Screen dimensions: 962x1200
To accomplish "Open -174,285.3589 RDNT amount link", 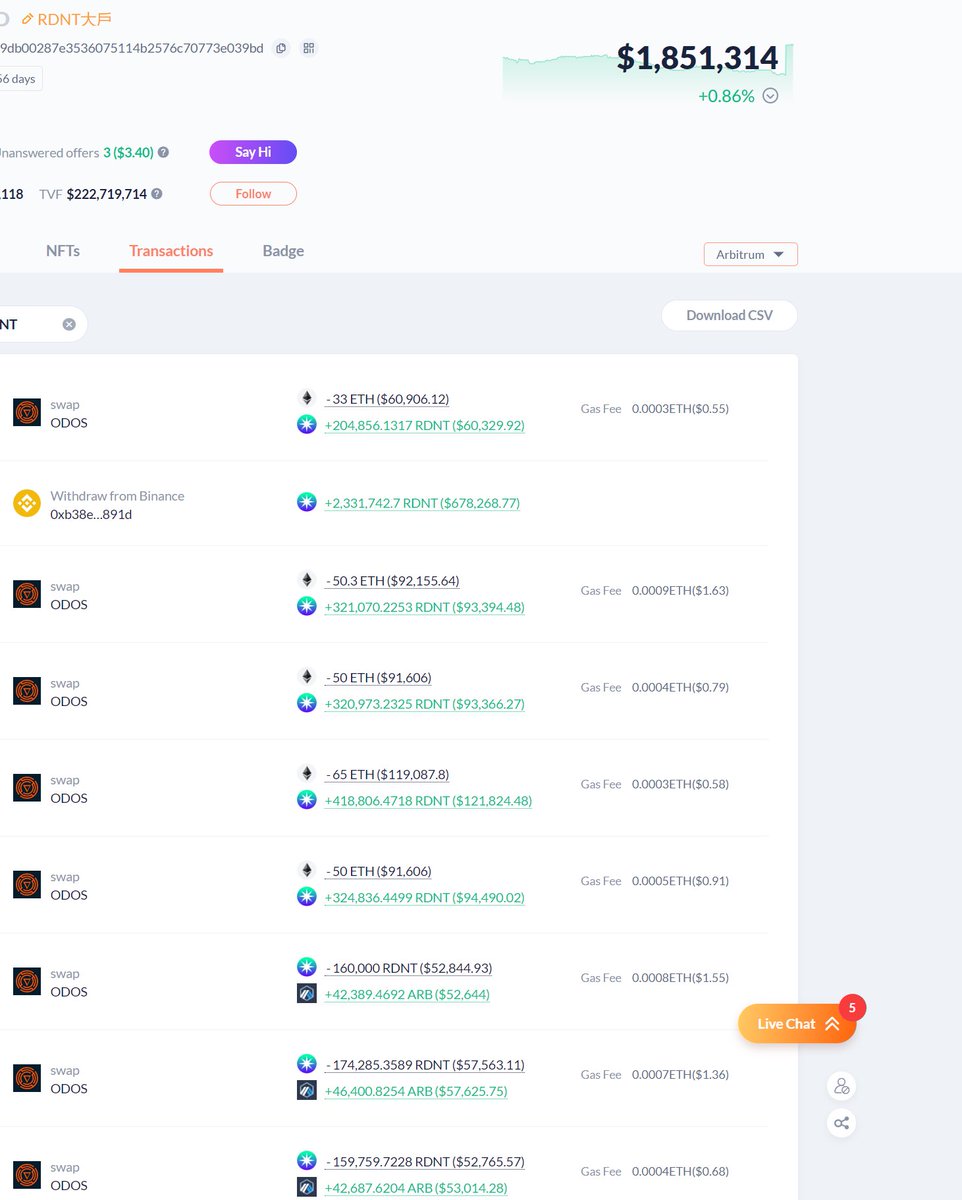I will point(425,1065).
